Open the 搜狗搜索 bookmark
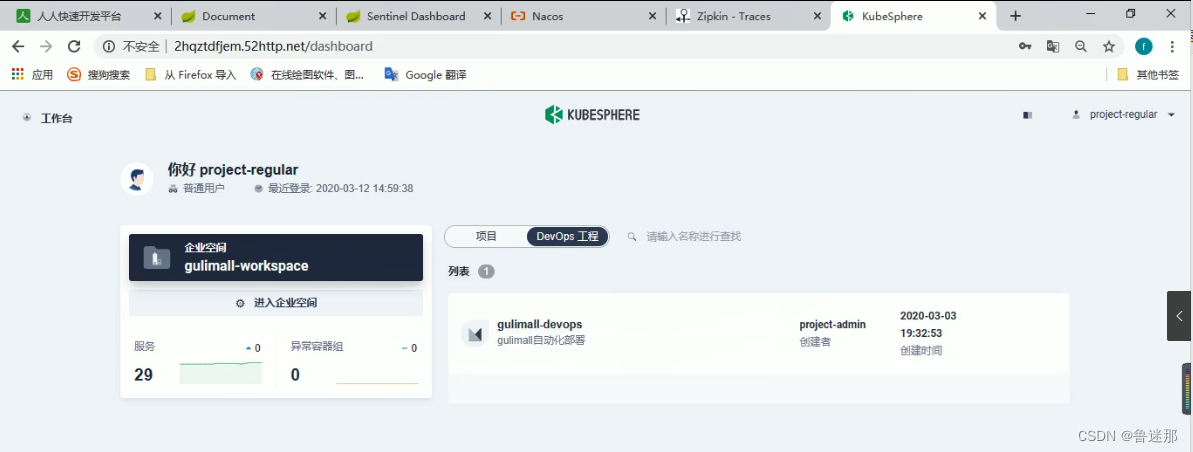The height and width of the screenshot is (452, 1193). pos(98,75)
